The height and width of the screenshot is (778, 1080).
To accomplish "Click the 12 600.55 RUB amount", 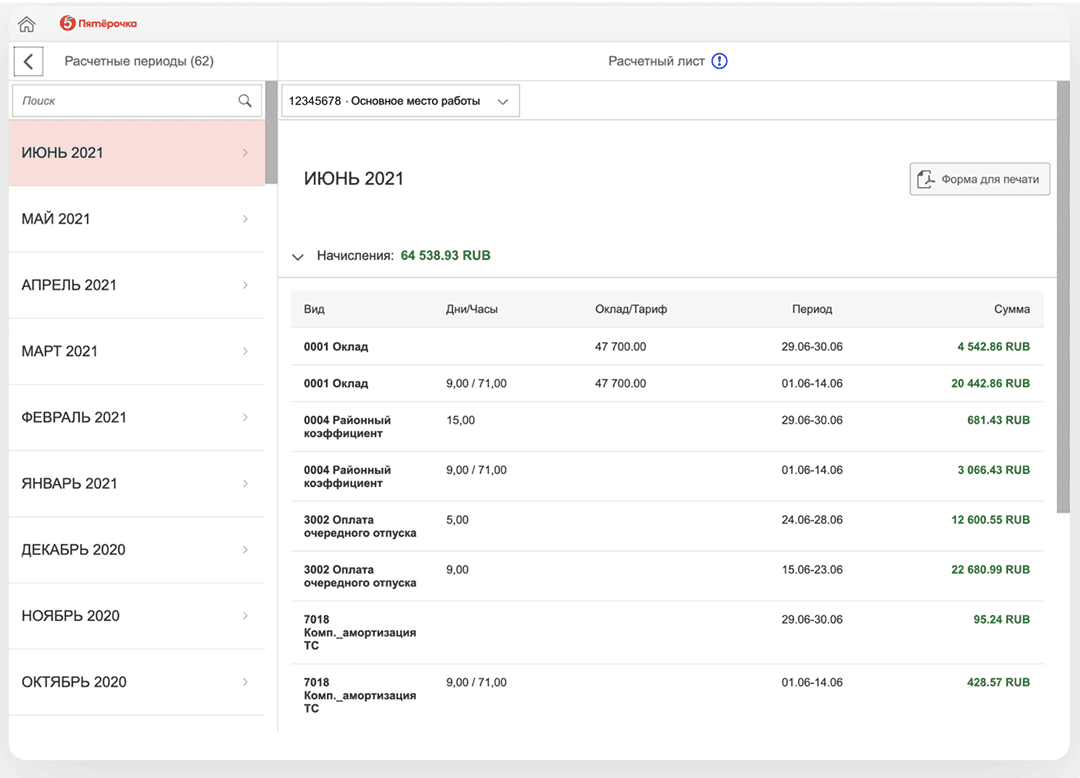I will 990,520.
